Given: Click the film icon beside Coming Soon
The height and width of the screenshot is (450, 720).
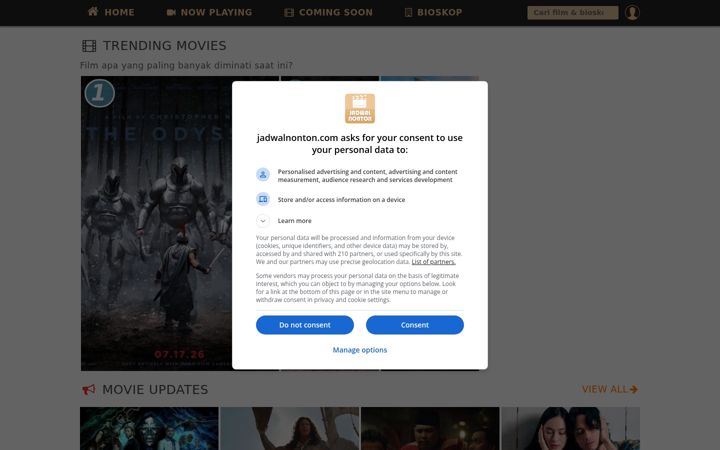Looking at the screenshot, I should point(289,12).
